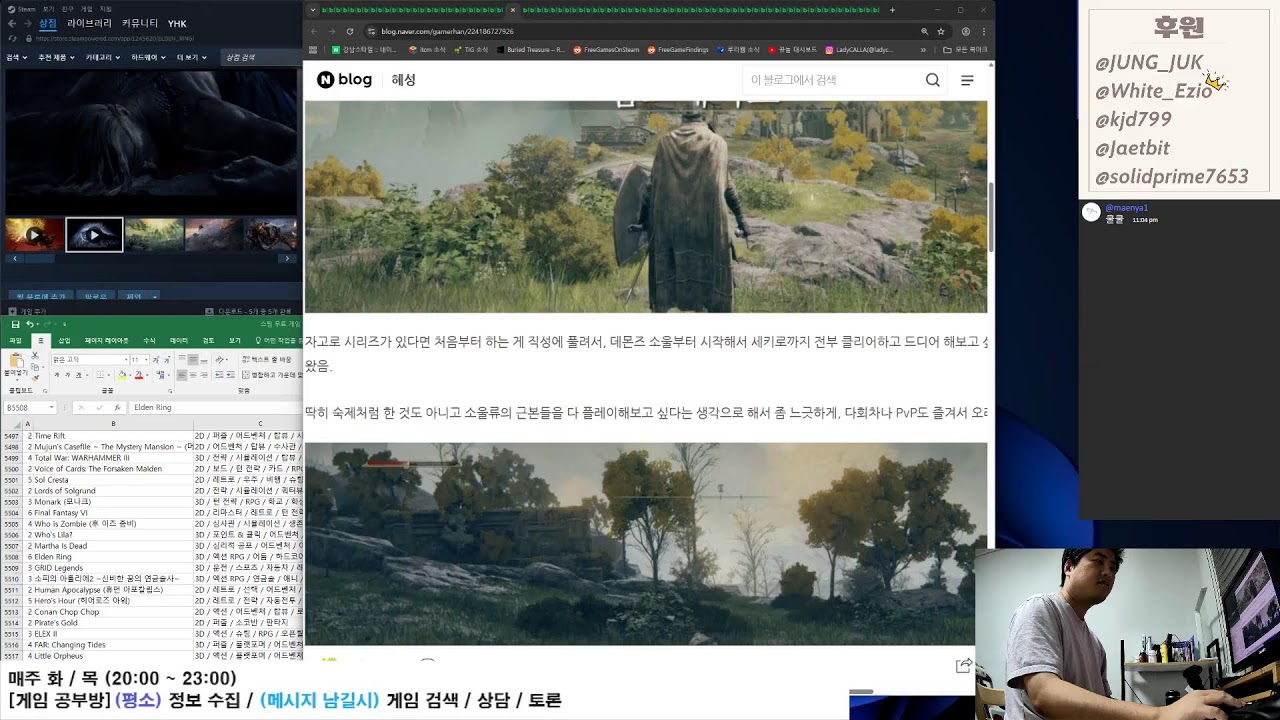
Task: Open the Excel 페이지 레이아웃 ribbon tab
Action: tap(106, 341)
